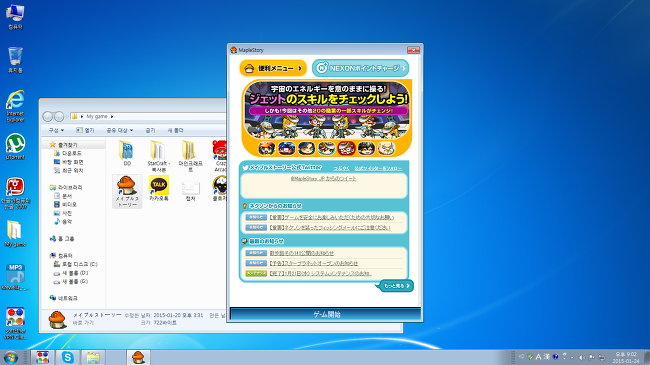Select the DD folder in Explorer
This screenshot has height=365, width=650.
127,153
